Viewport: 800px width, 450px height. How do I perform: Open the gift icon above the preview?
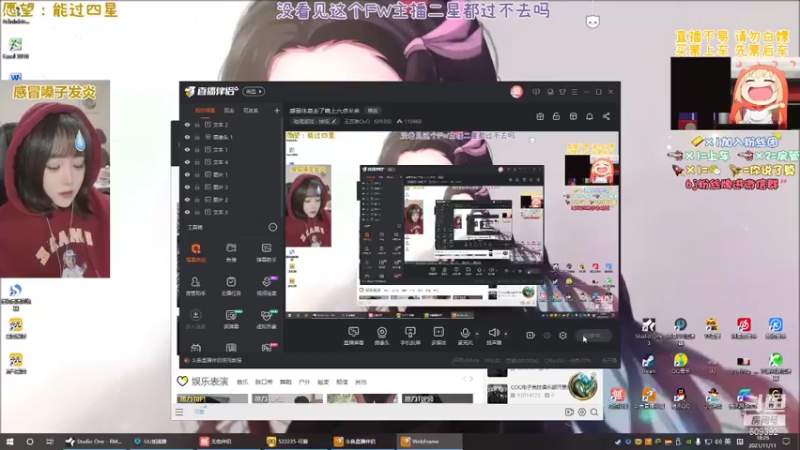540,116
